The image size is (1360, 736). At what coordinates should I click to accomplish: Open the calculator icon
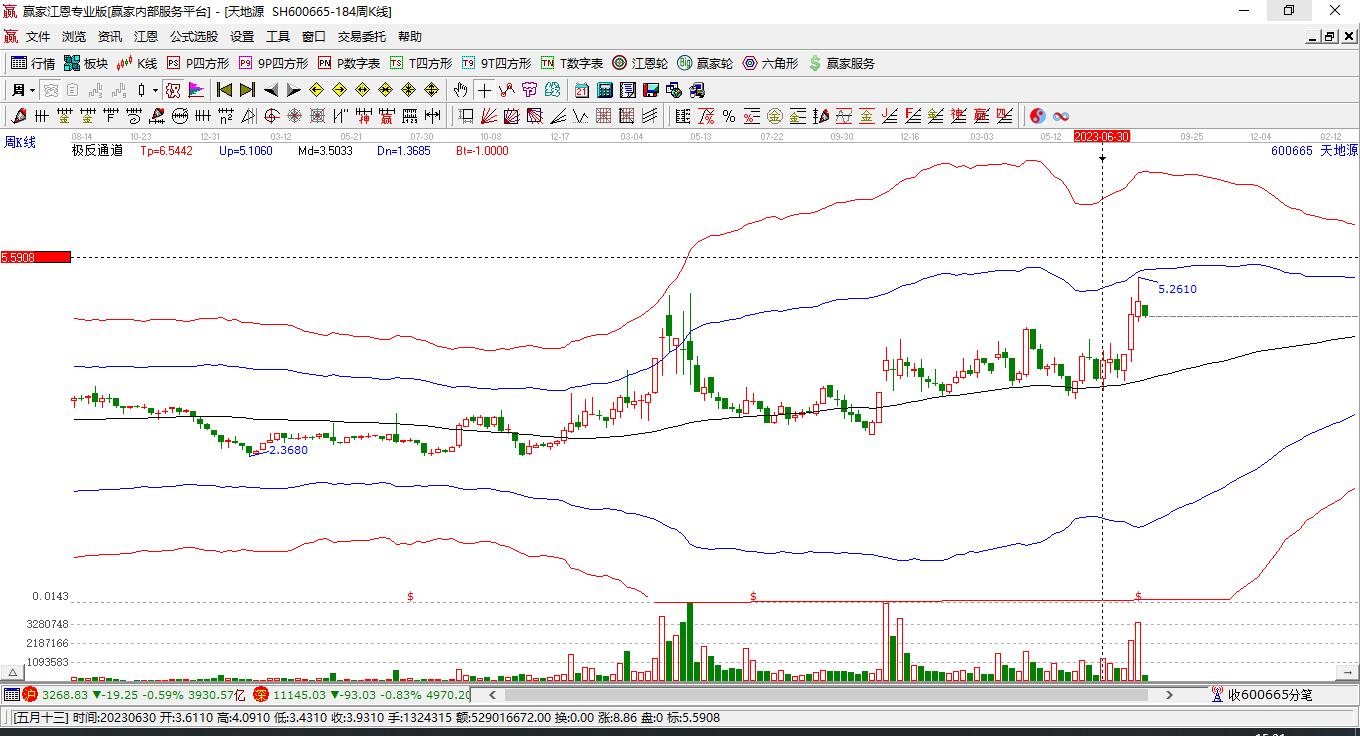(x=604, y=90)
